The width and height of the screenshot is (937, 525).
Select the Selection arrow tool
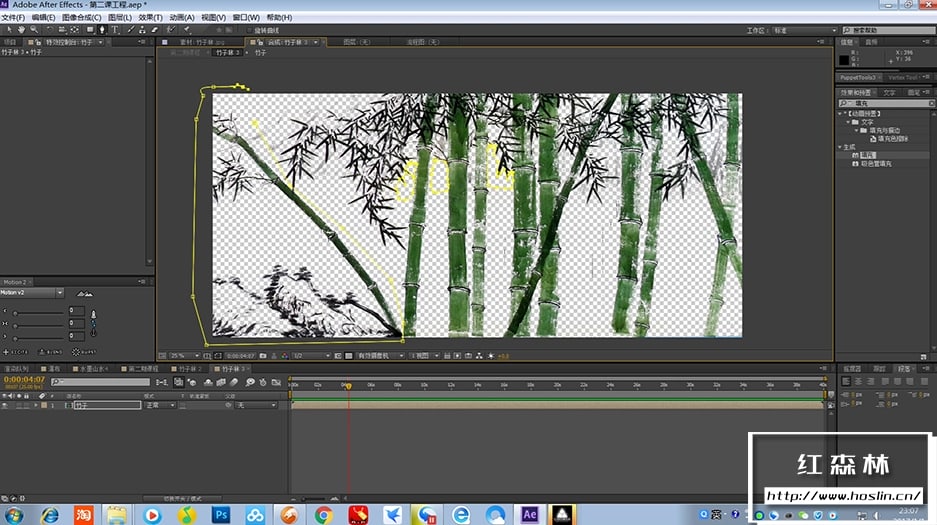click(x=10, y=29)
